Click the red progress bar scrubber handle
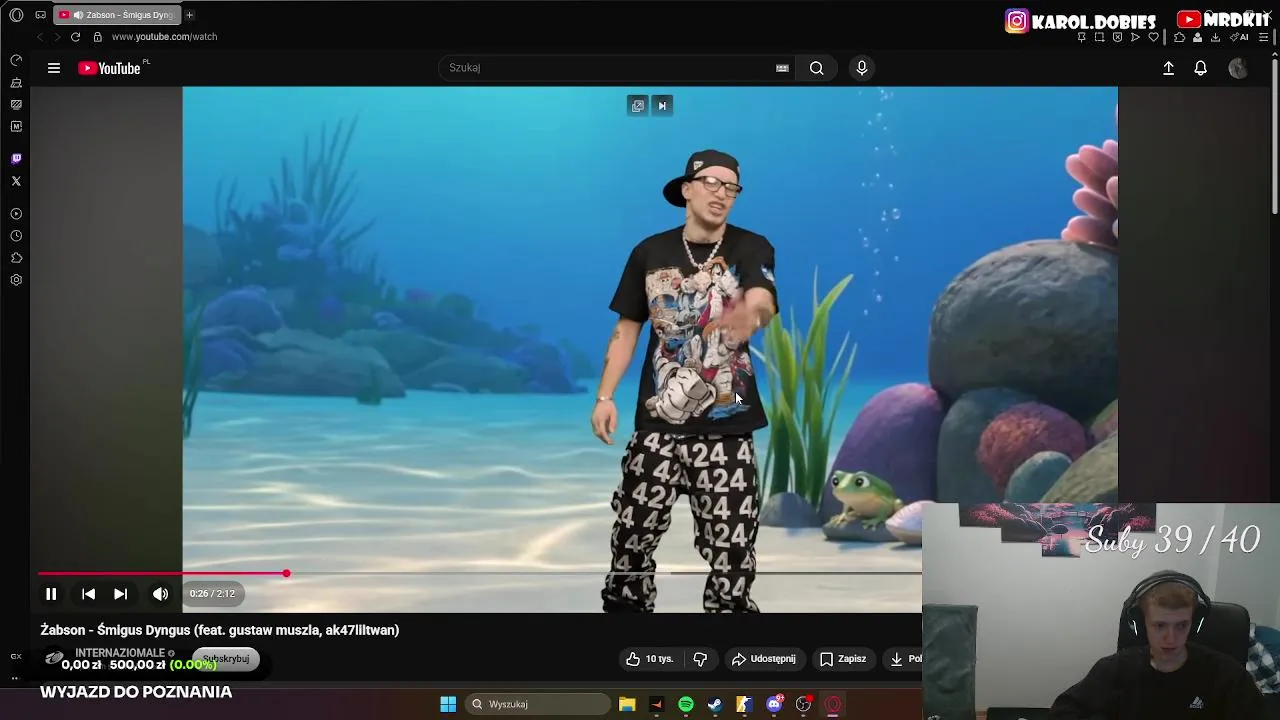Viewport: 1280px width, 720px height. click(286, 574)
